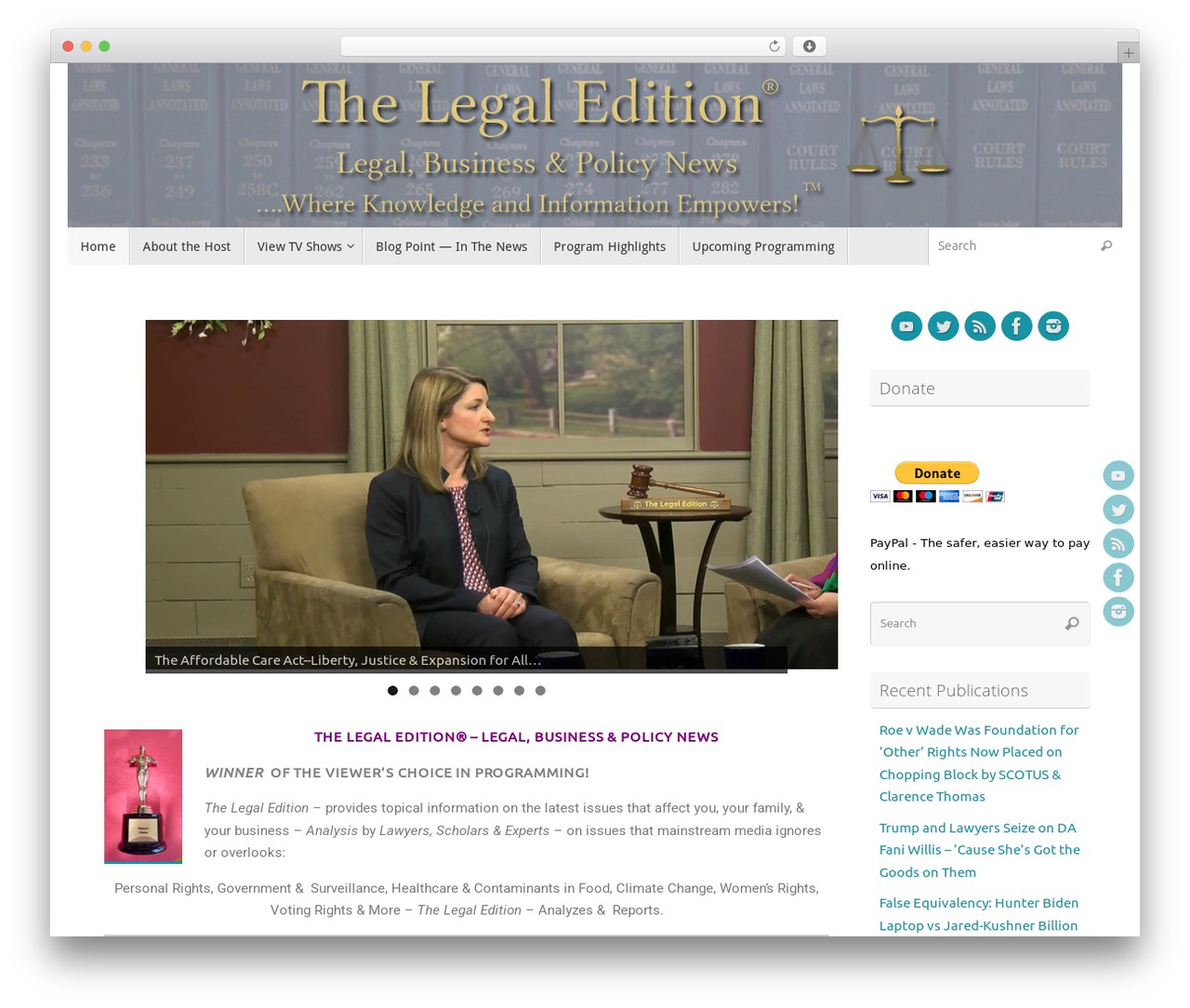Select the first slideshow dot
Viewport: 1190px width, 1008px height.
point(392,691)
